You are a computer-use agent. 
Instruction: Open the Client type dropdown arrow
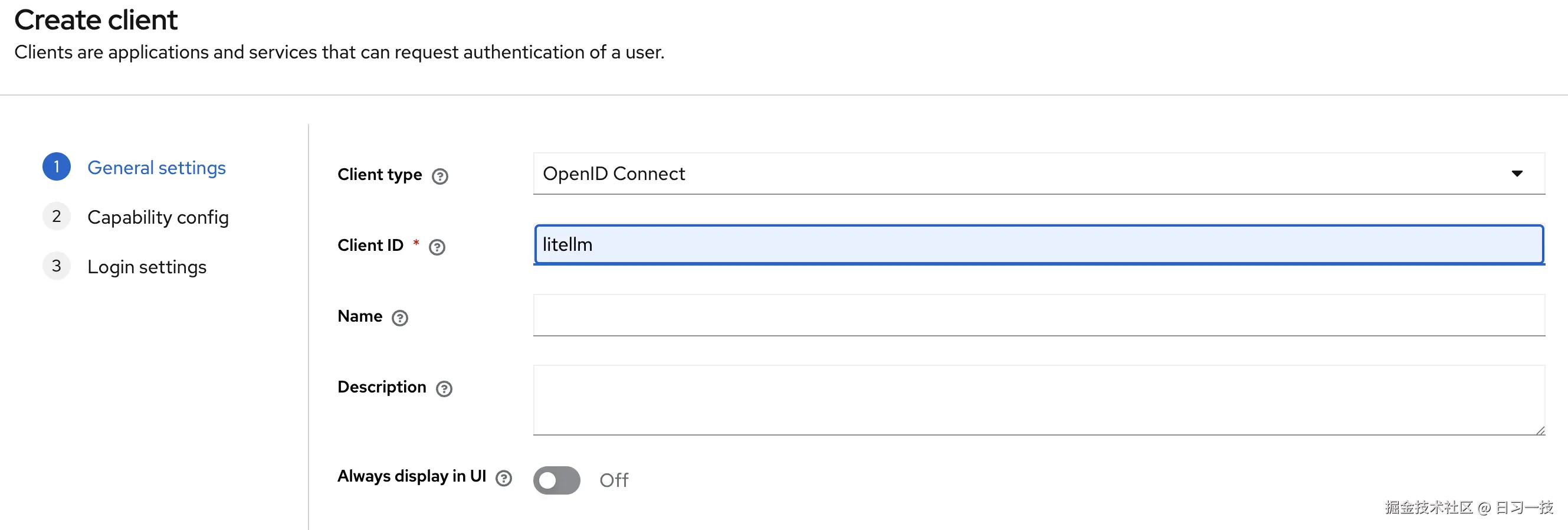[1517, 174]
